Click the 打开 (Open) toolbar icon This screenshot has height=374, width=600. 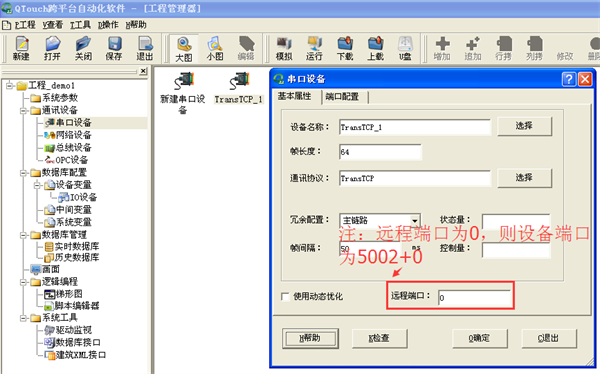click(52, 49)
